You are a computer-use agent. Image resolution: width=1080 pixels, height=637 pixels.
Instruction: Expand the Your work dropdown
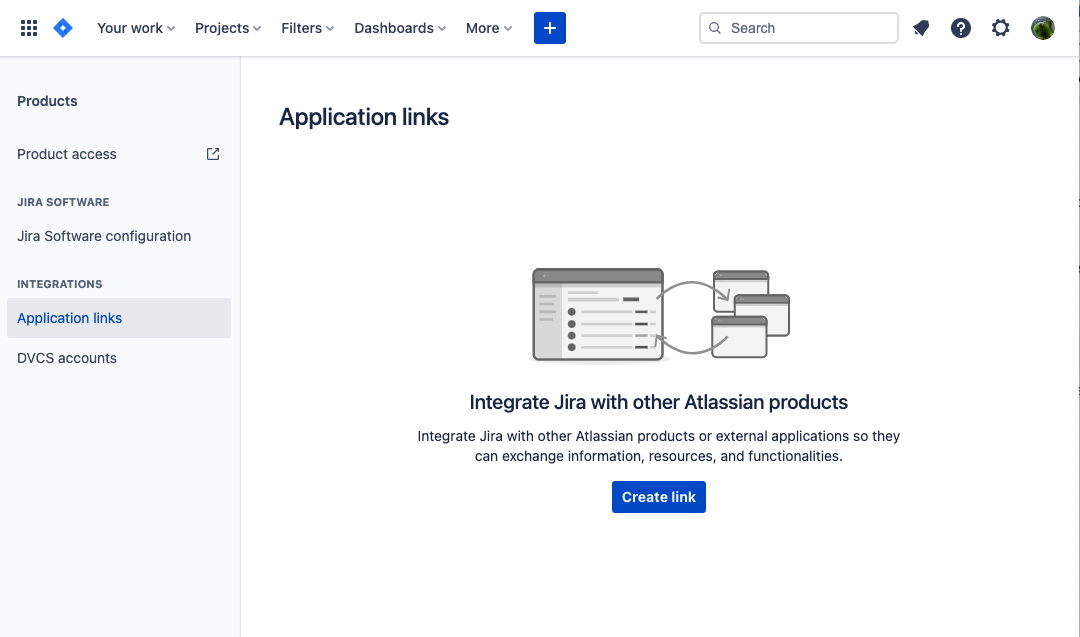coord(135,27)
